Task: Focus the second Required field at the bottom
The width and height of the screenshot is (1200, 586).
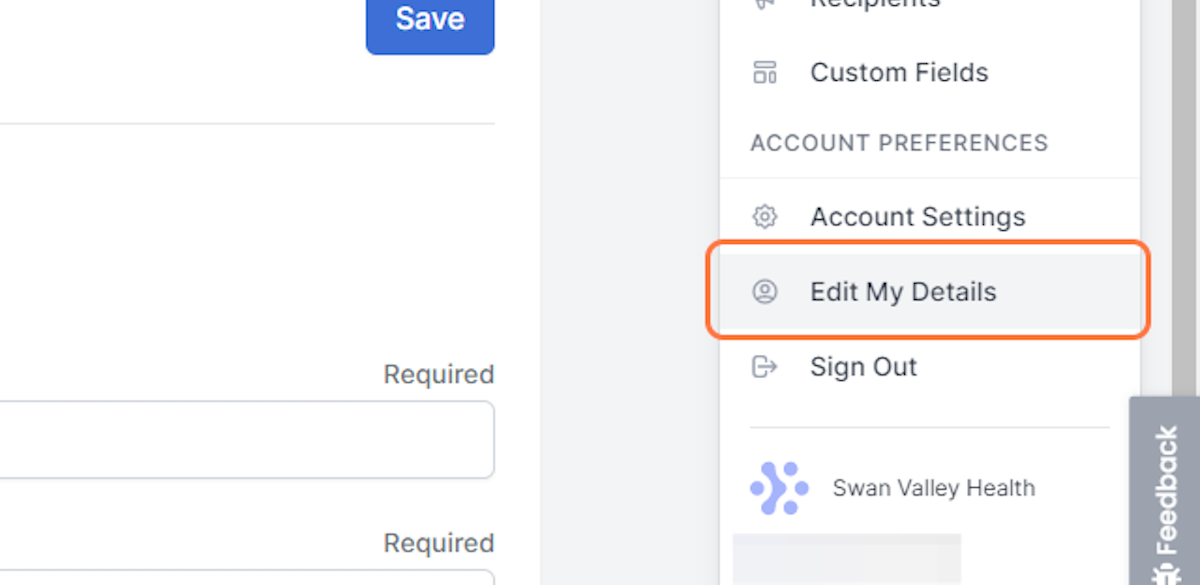Action: (247, 578)
